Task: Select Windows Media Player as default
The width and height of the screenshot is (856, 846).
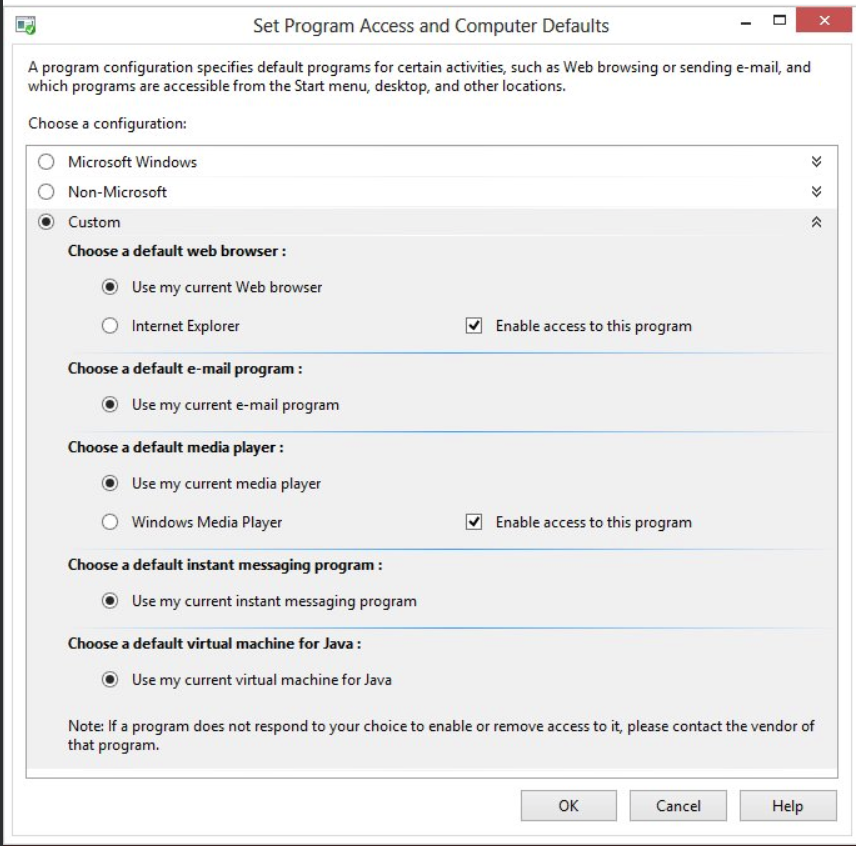Action: click(110, 522)
